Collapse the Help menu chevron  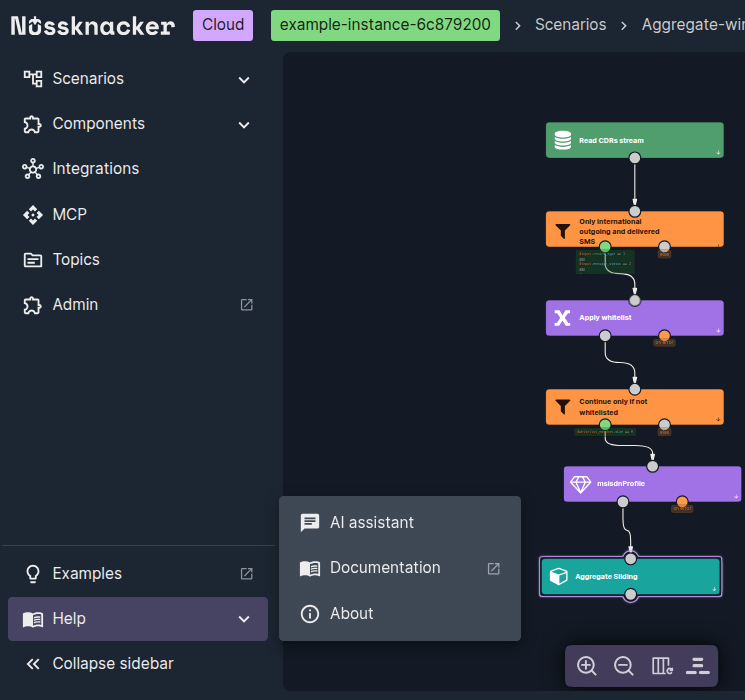[x=244, y=619]
